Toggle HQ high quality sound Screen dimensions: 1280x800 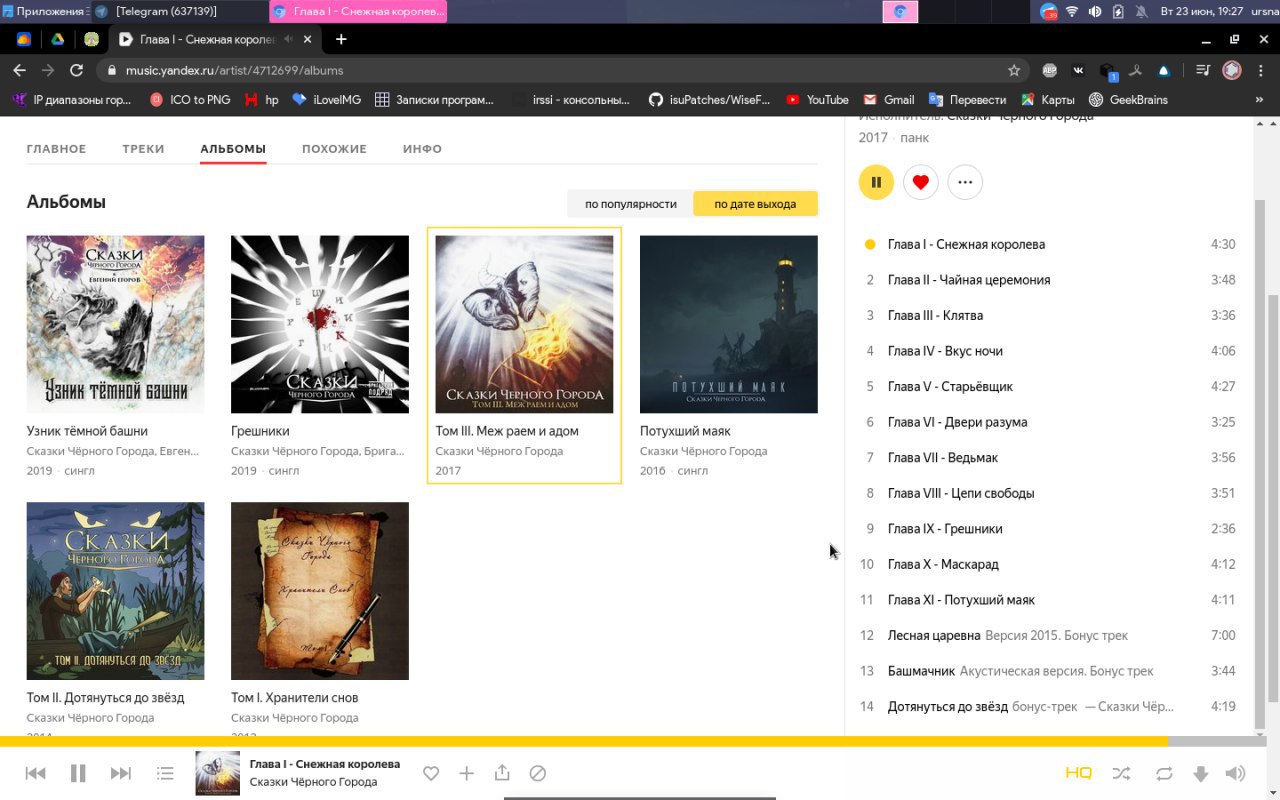(x=1078, y=773)
